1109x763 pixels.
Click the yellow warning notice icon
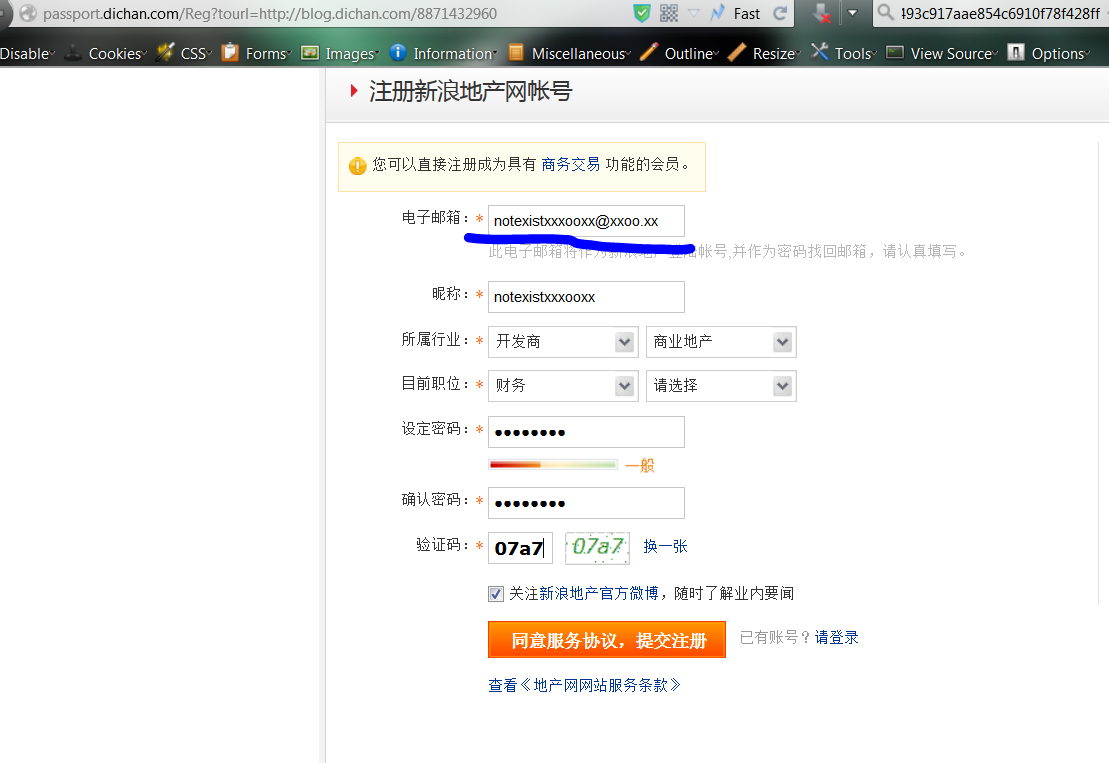[358, 166]
